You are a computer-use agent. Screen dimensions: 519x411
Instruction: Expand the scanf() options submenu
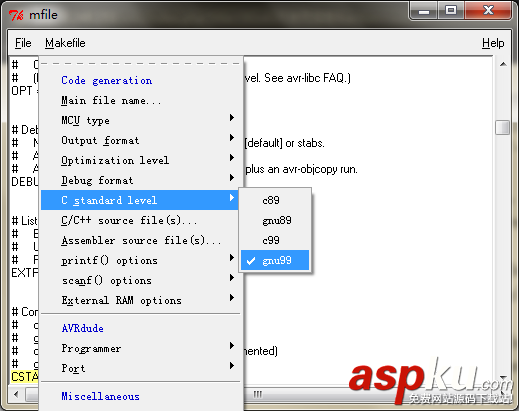point(140,280)
